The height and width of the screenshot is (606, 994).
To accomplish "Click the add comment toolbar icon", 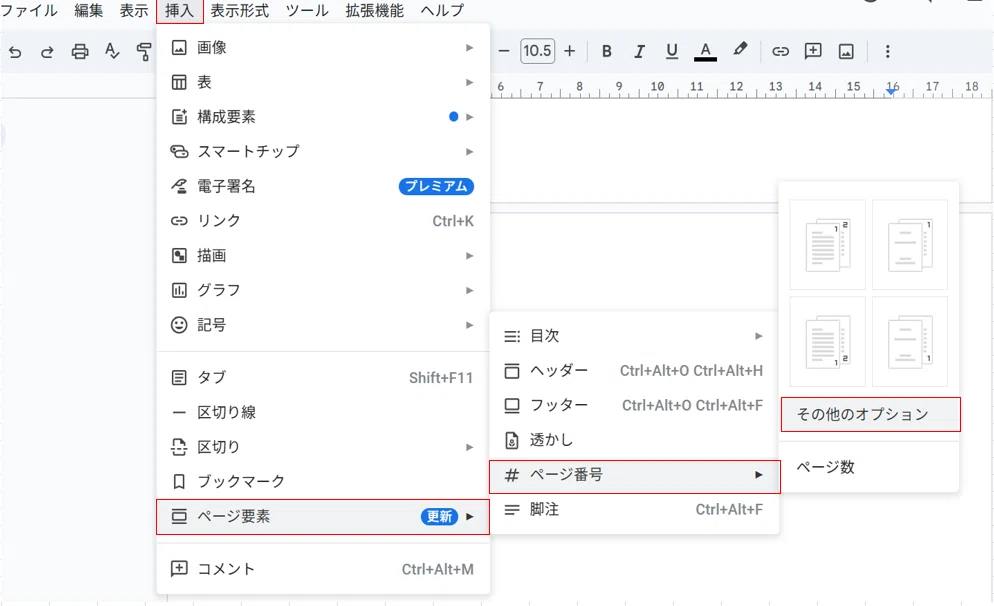I will point(813,51).
